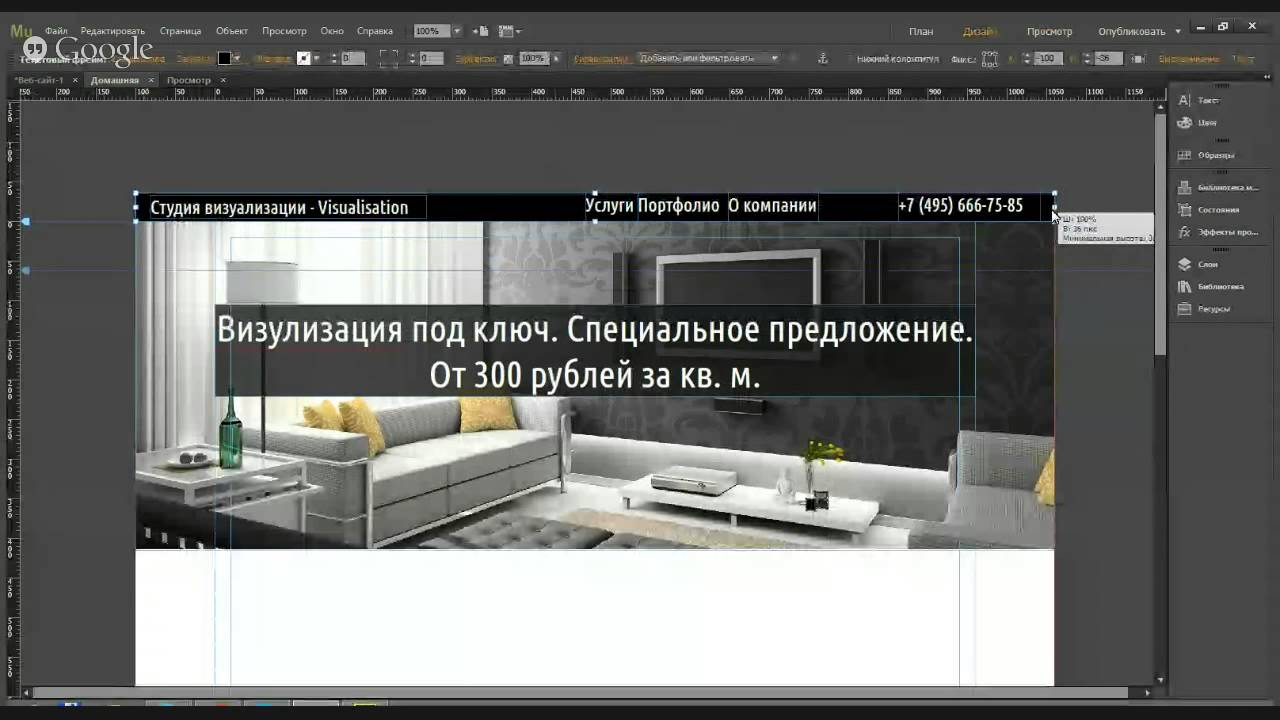The width and height of the screenshot is (1280, 720).
Task: Open the Справка menu
Action: pos(375,31)
